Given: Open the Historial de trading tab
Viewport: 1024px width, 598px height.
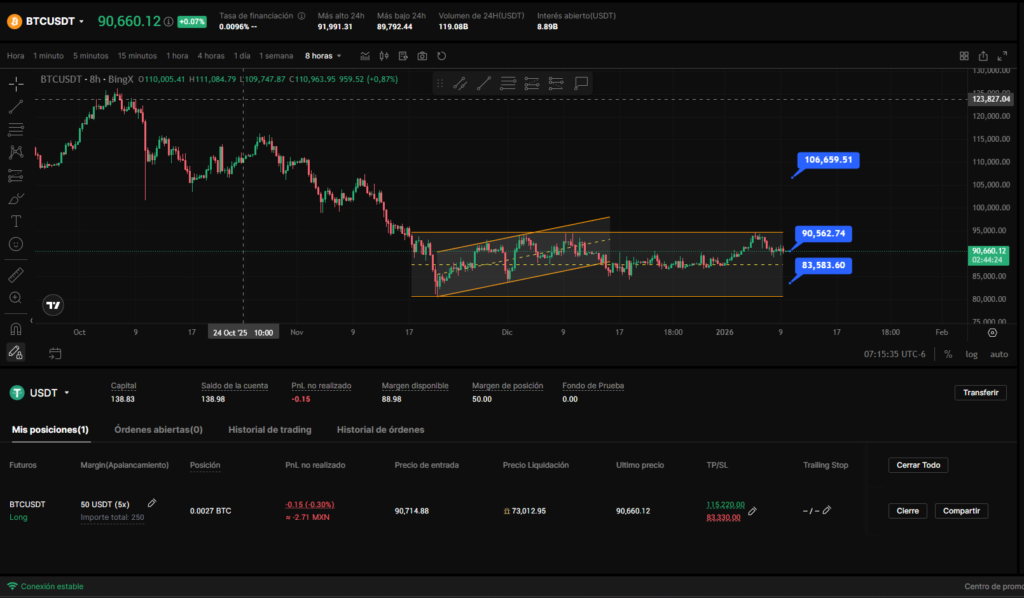Looking at the screenshot, I should click(269, 430).
